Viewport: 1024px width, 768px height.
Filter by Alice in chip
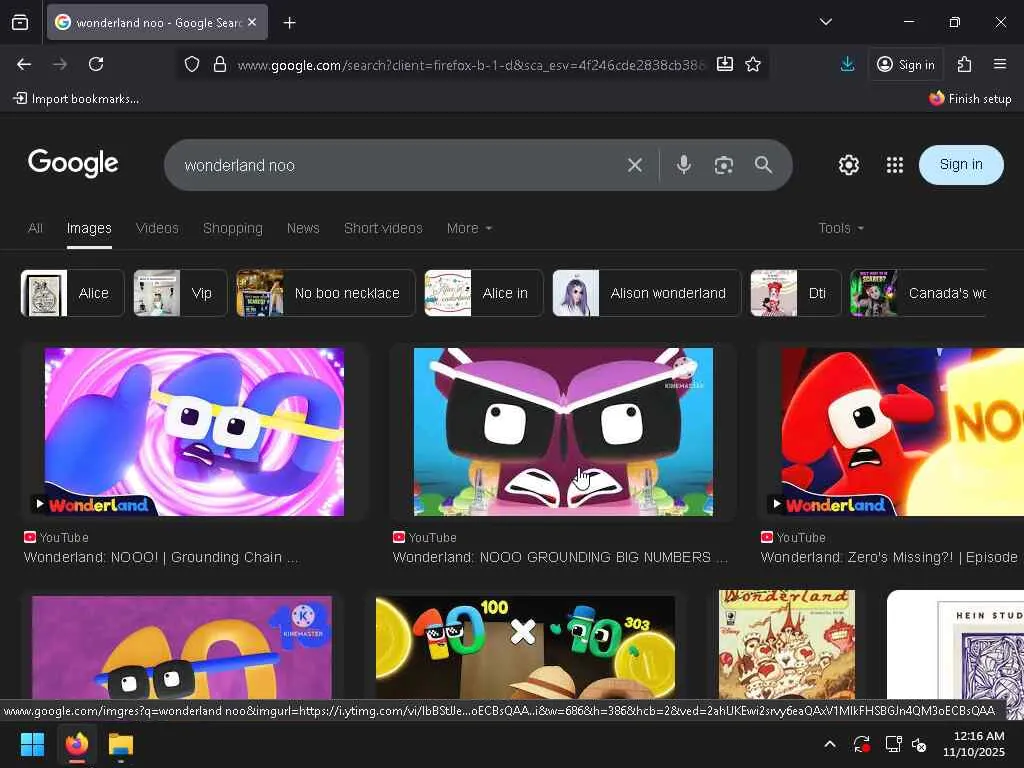[x=483, y=293]
